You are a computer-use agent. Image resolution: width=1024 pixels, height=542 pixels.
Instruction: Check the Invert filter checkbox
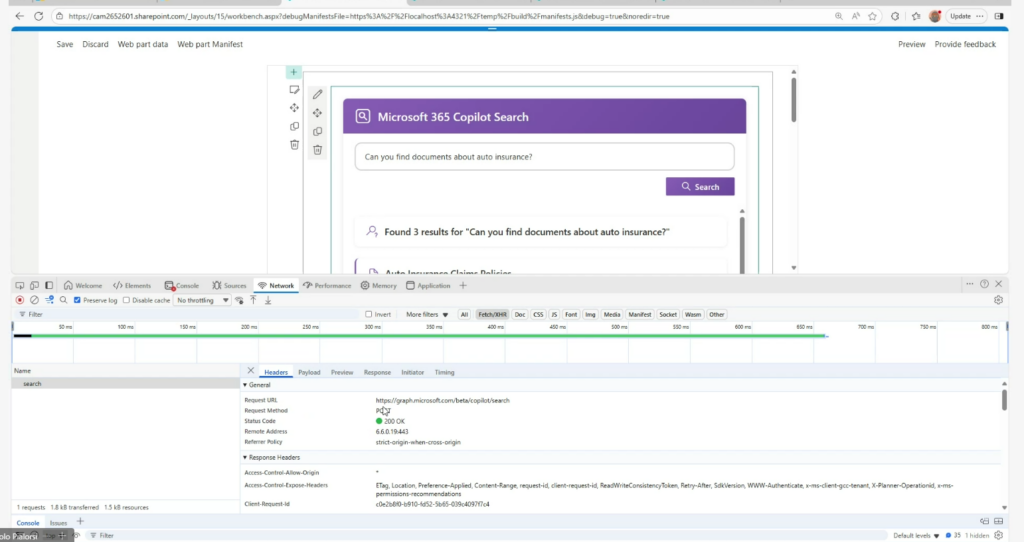(369, 314)
